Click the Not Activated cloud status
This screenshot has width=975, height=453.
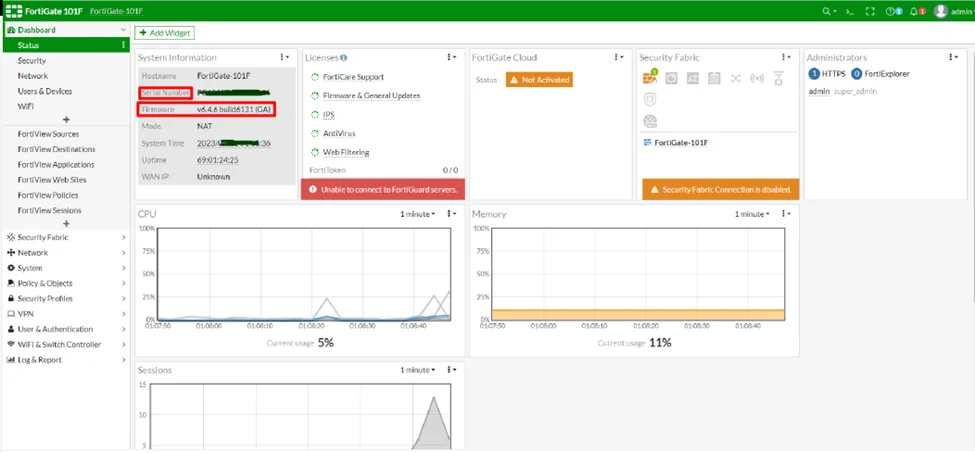click(x=538, y=80)
